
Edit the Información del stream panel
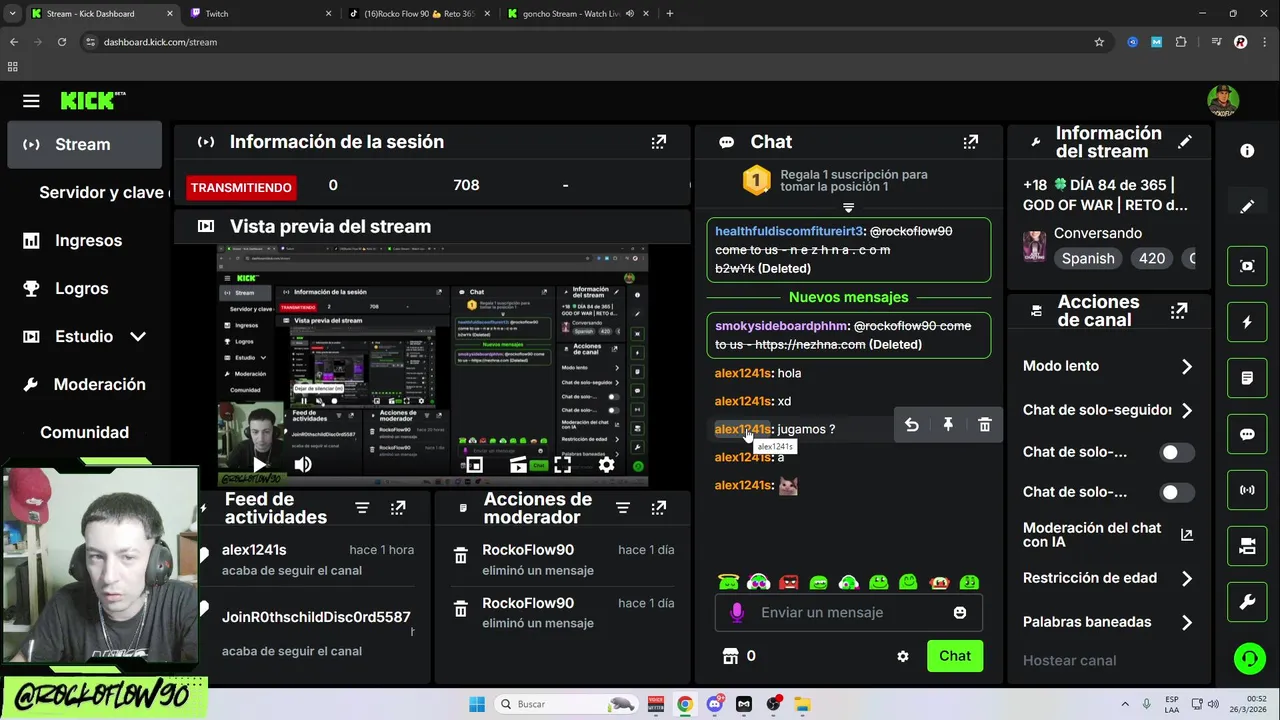pos(1185,142)
